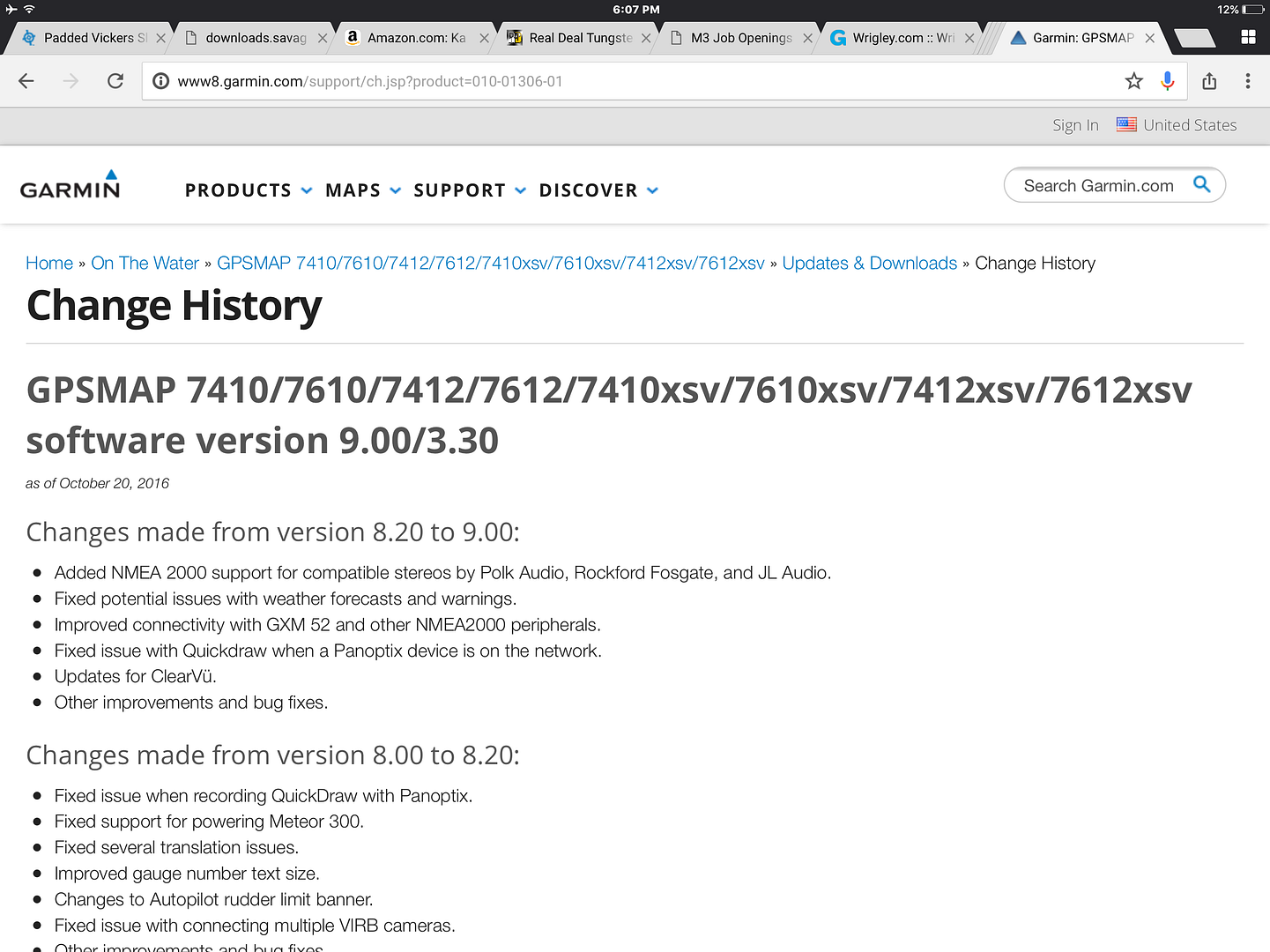The image size is (1270, 952).
Task: Click the United States flag icon
Action: (x=1126, y=124)
